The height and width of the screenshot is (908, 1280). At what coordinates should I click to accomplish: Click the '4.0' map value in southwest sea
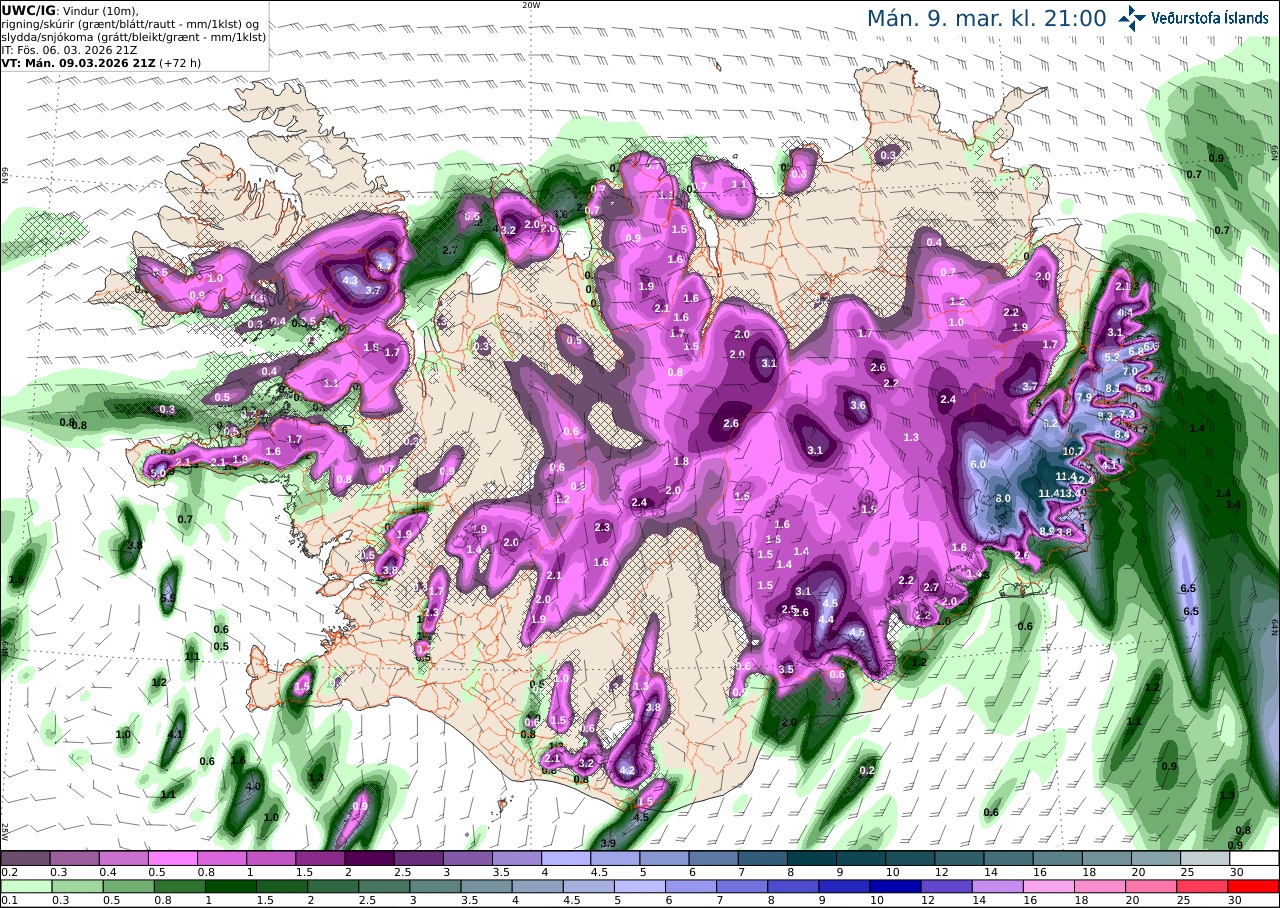(x=253, y=787)
